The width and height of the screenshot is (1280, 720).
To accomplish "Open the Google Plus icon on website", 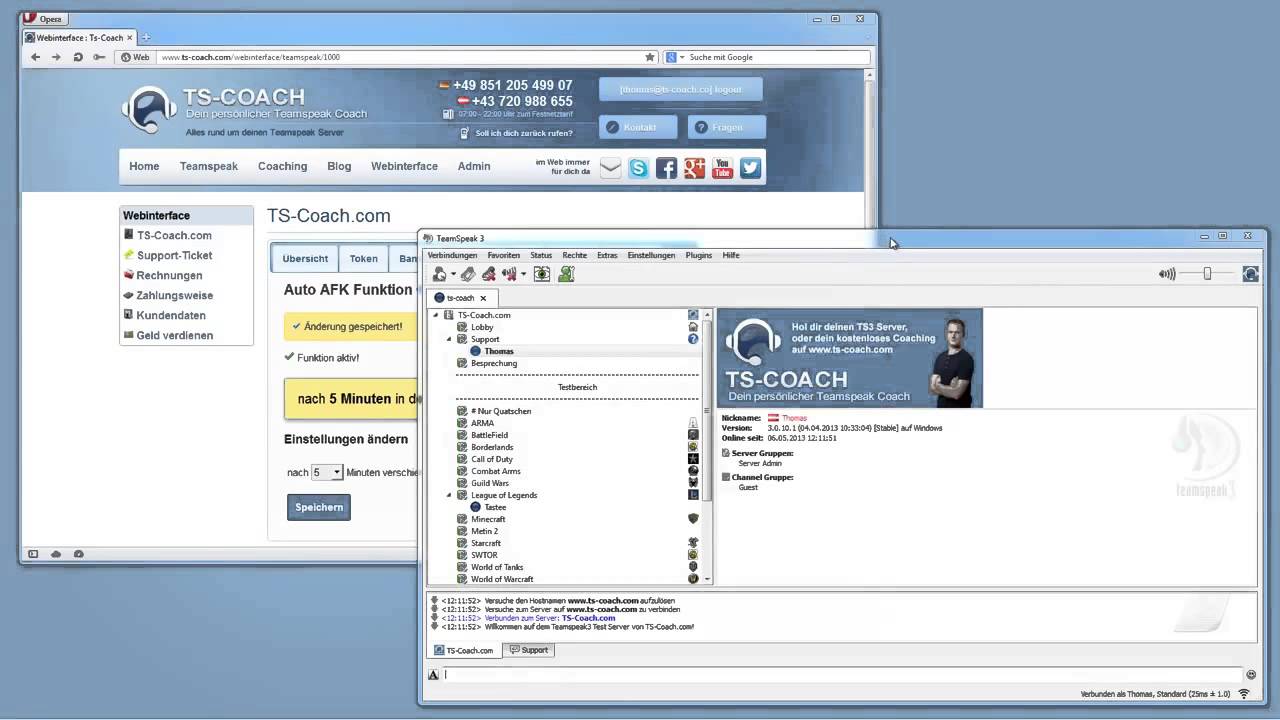I will pos(694,168).
